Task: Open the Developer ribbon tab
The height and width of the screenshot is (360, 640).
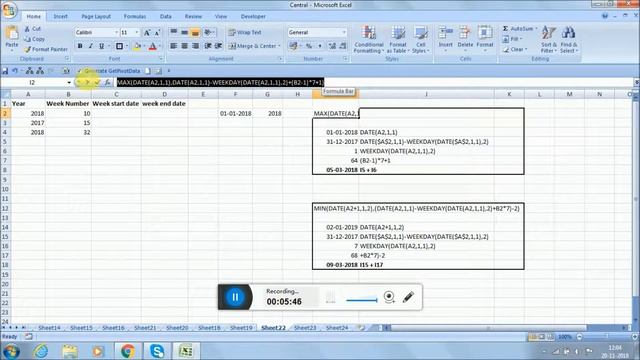Action: (x=253, y=16)
